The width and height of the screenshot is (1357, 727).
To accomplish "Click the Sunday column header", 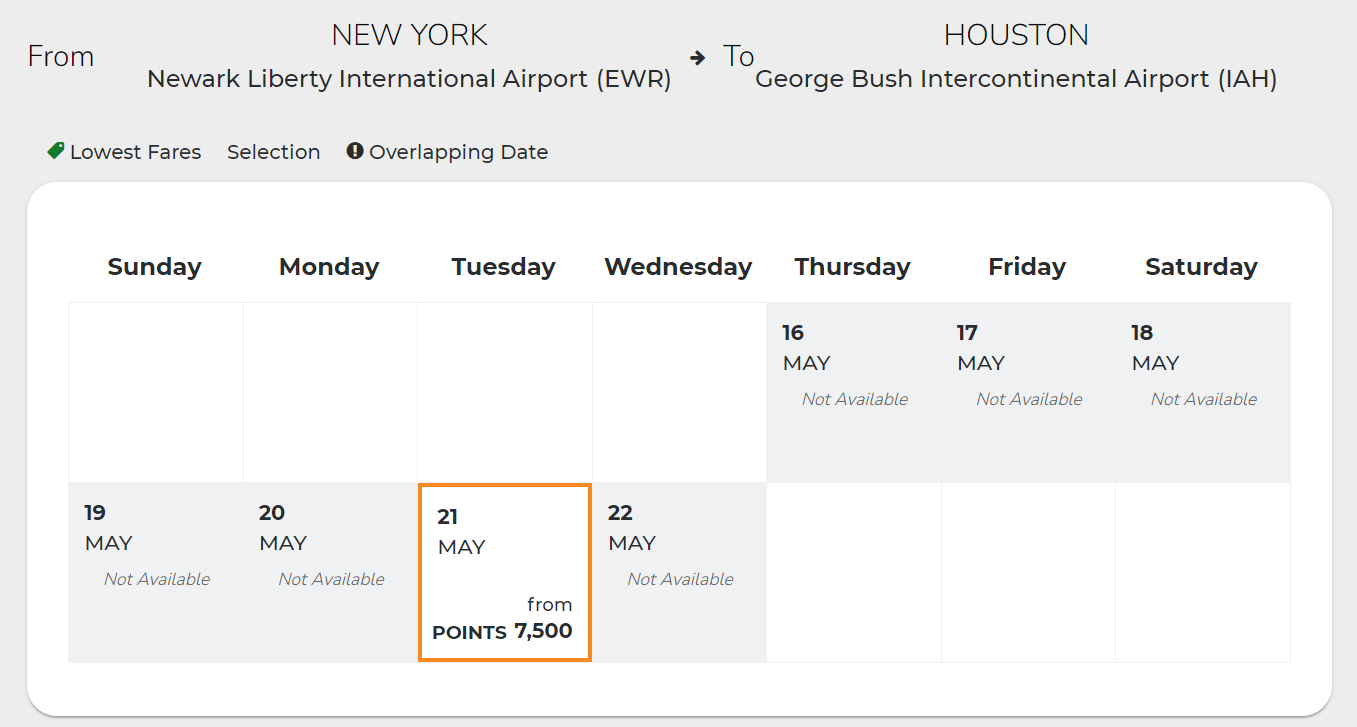I will (x=155, y=267).
